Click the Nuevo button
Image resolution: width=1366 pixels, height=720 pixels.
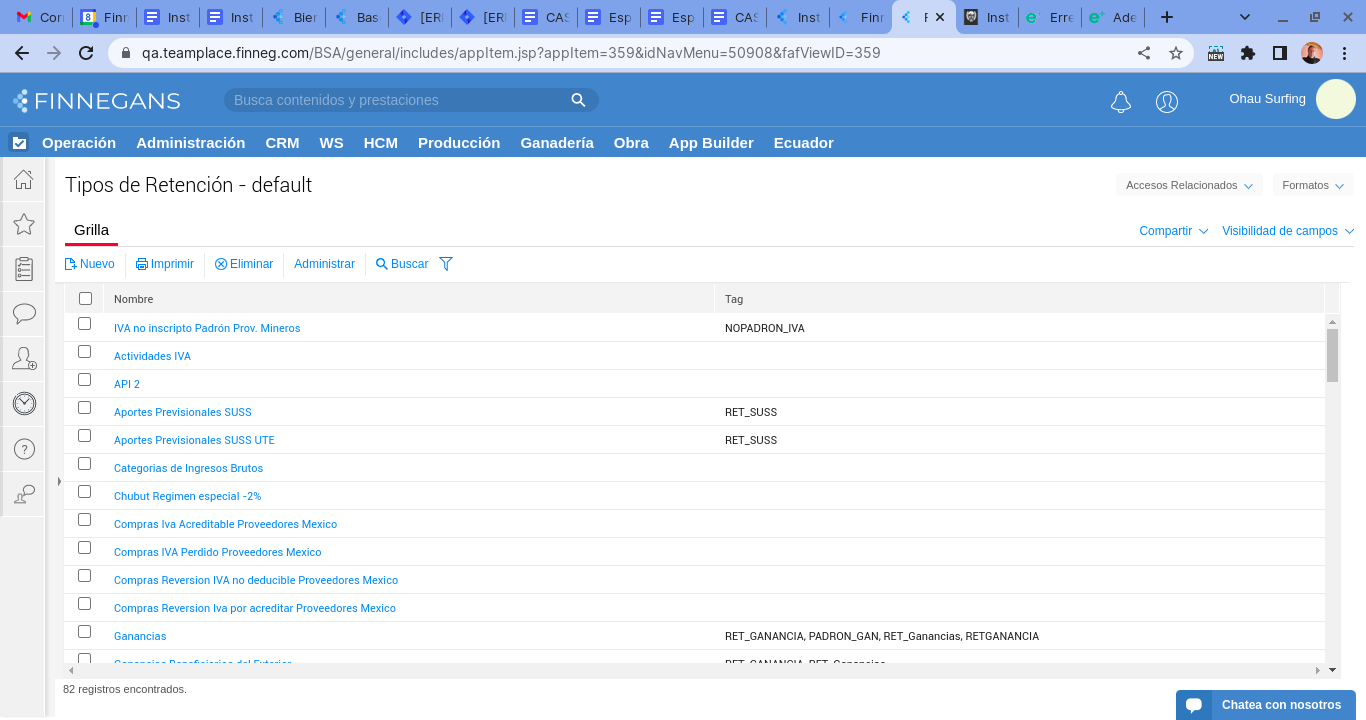[90, 264]
